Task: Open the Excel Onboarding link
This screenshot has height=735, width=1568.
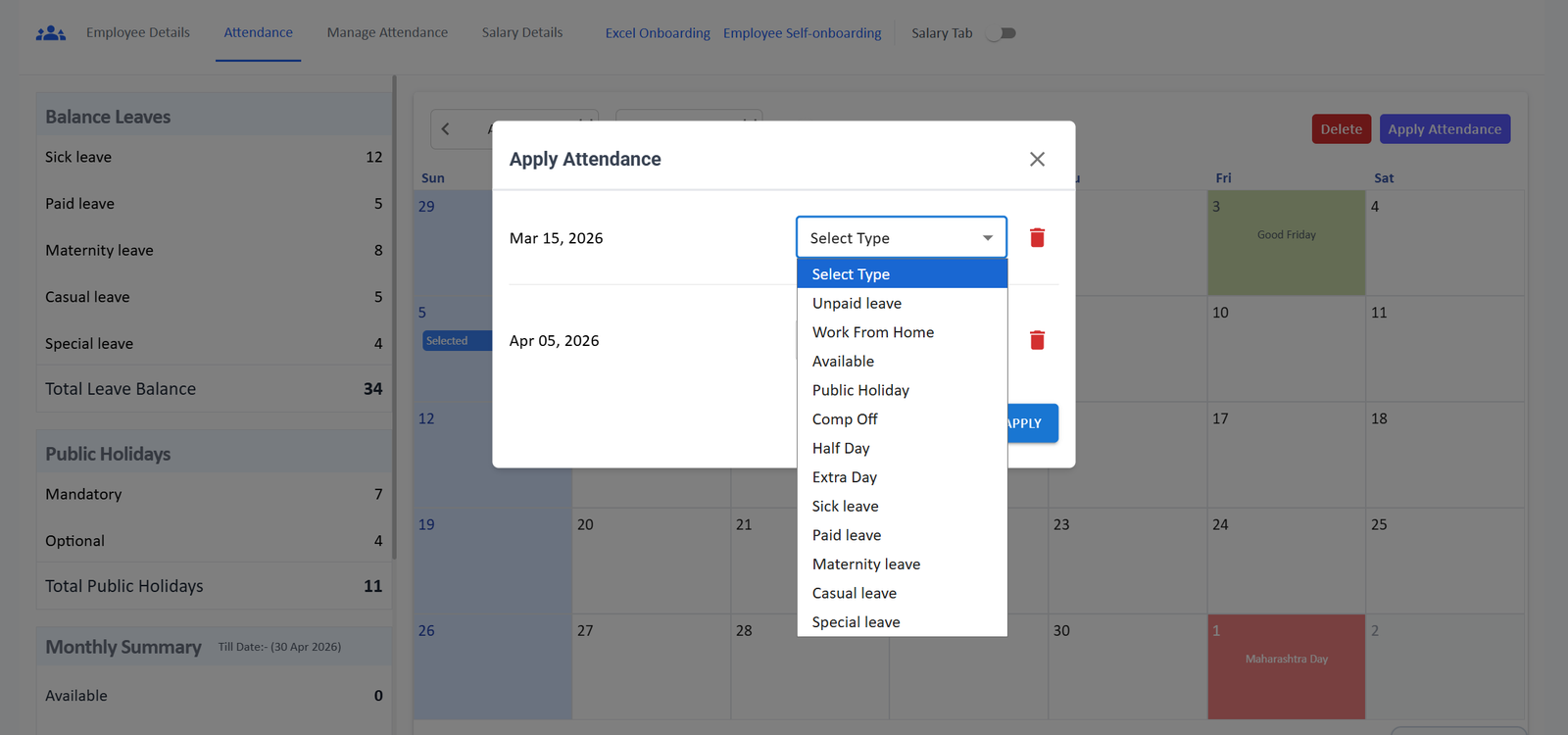Action: 658,33
